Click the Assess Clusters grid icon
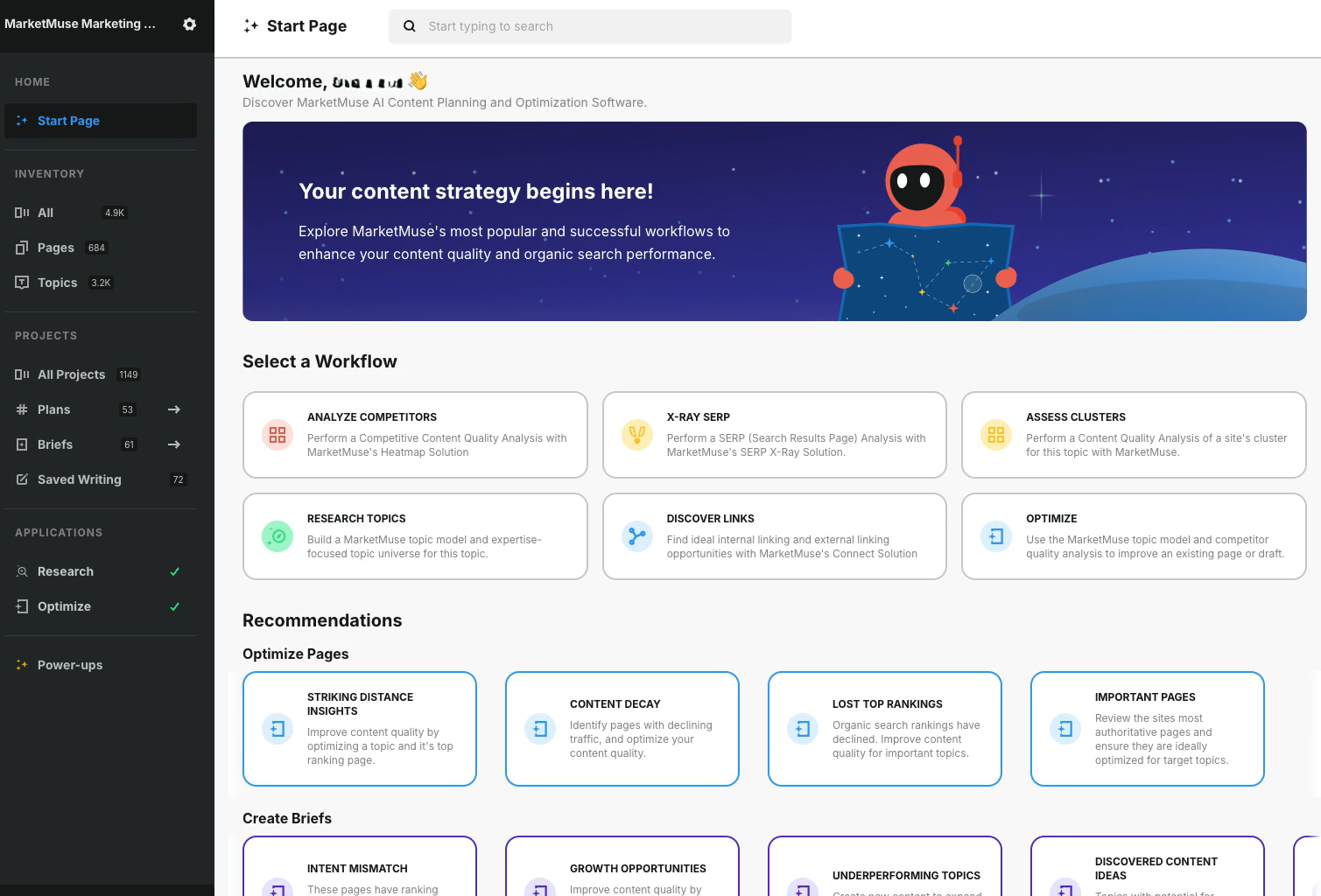1321x896 pixels. [996, 435]
